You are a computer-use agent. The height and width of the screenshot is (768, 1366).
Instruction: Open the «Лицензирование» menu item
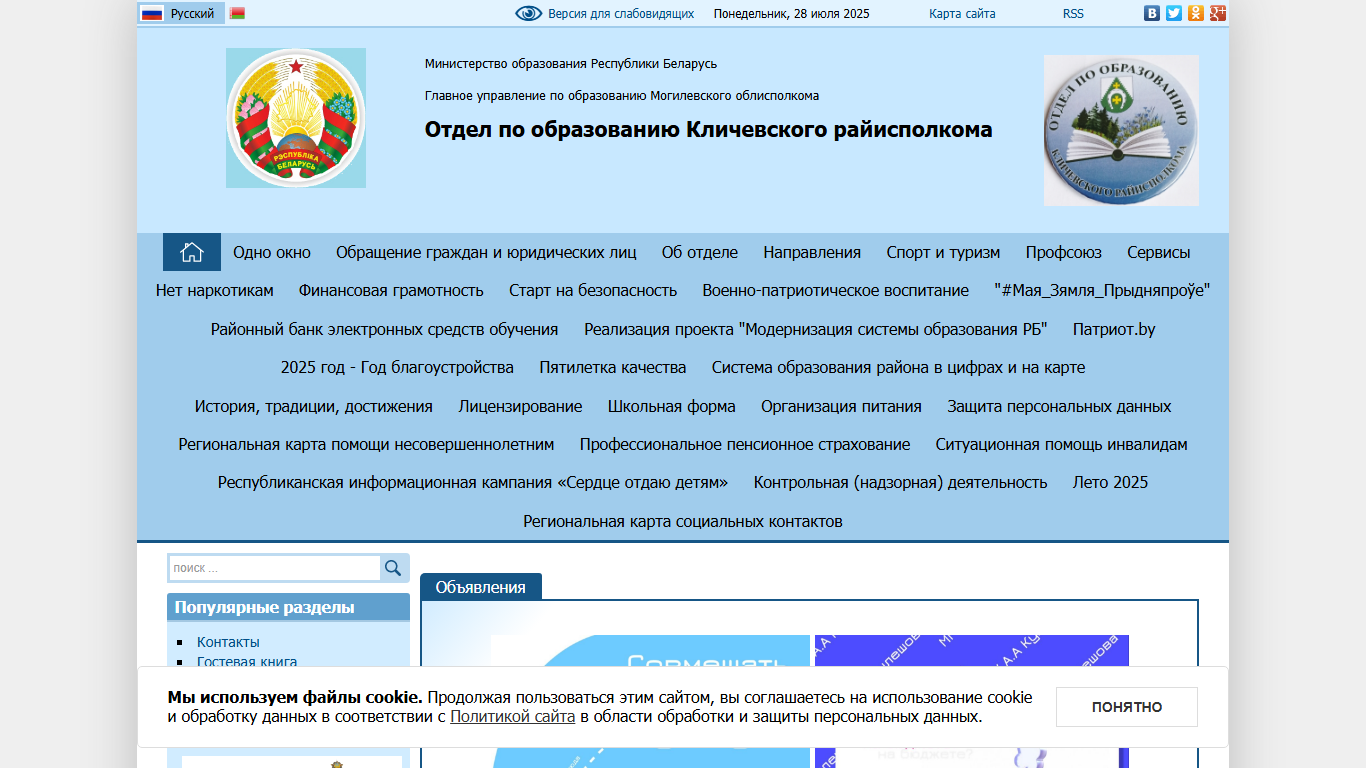coord(520,406)
